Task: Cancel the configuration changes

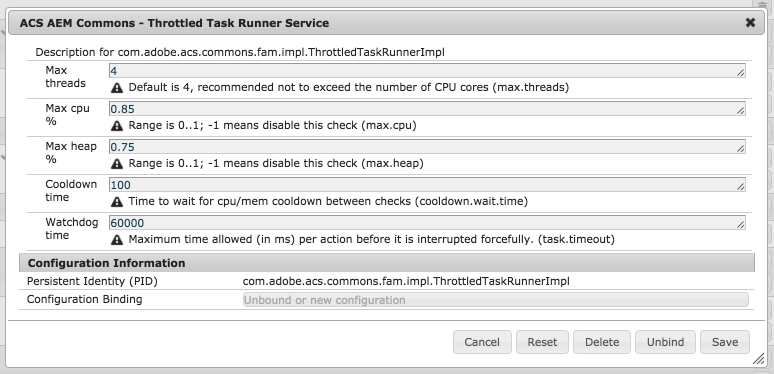Action: [482, 342]
